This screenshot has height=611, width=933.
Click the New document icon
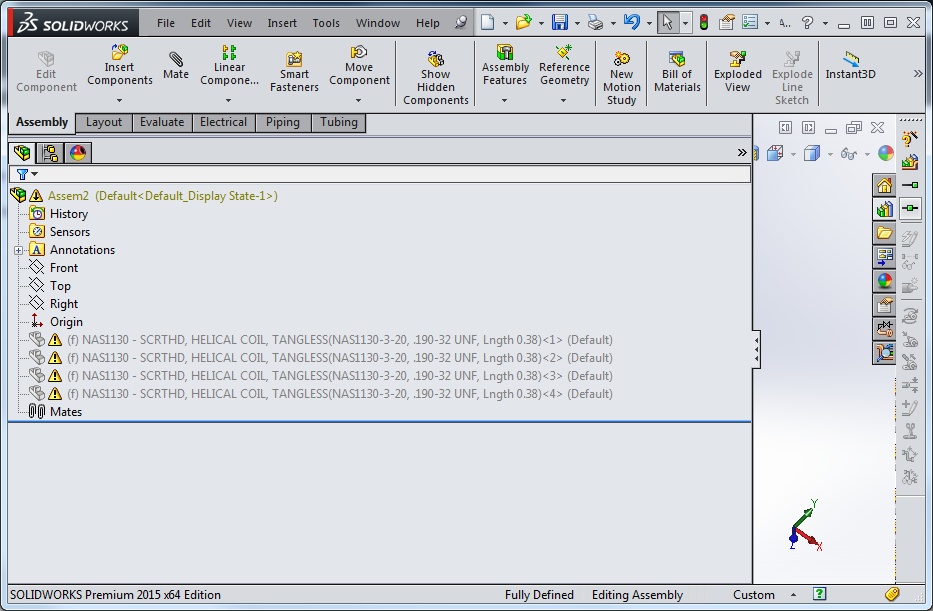(487, 23)
